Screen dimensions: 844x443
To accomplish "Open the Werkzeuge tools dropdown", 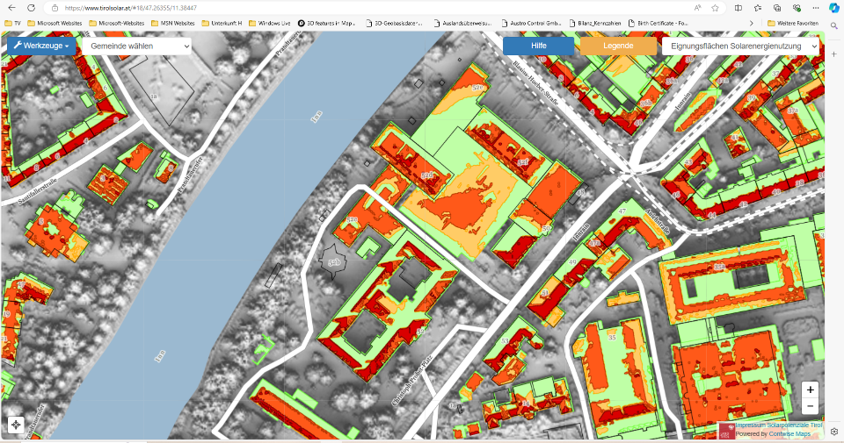I will coord(41,46).
